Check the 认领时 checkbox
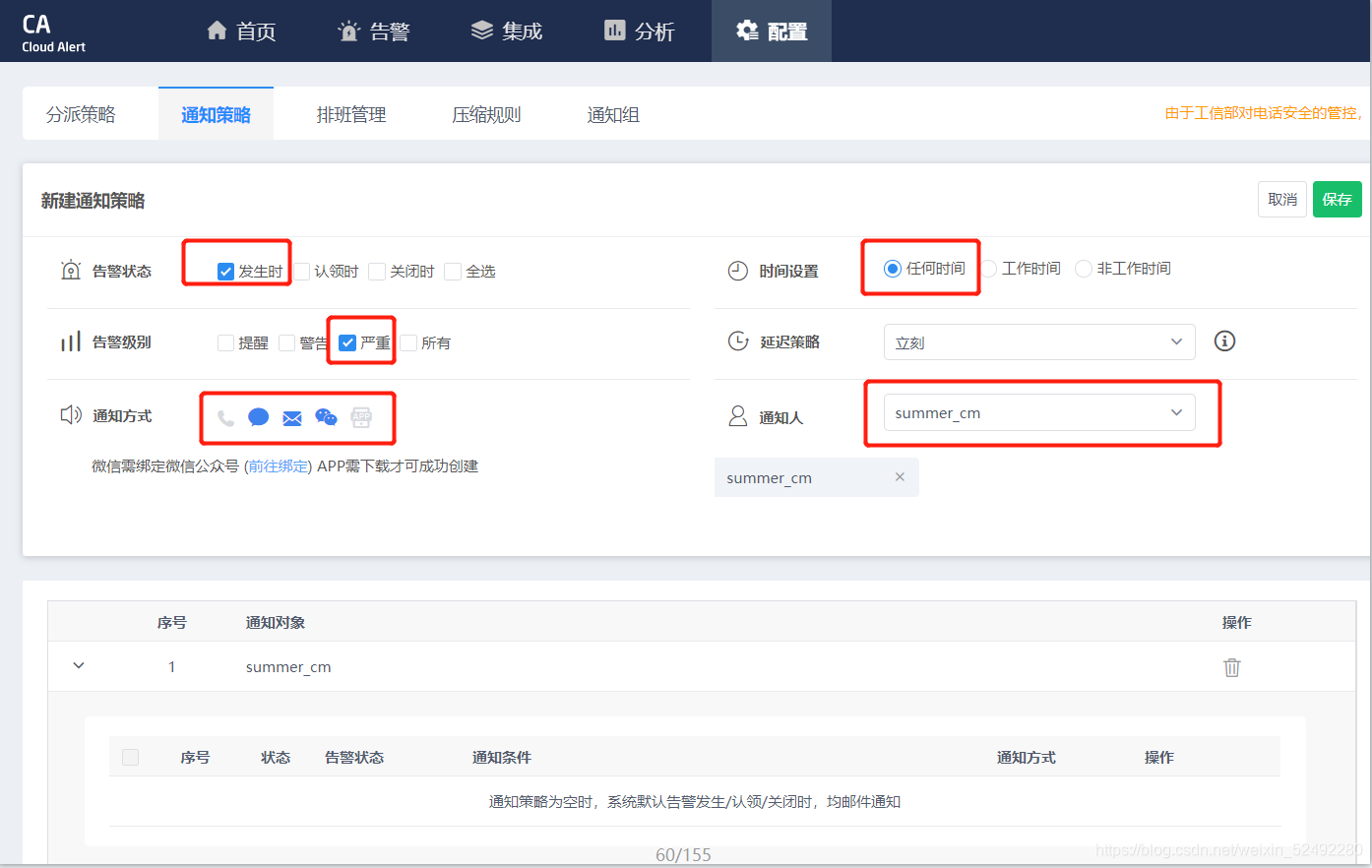 302,272
